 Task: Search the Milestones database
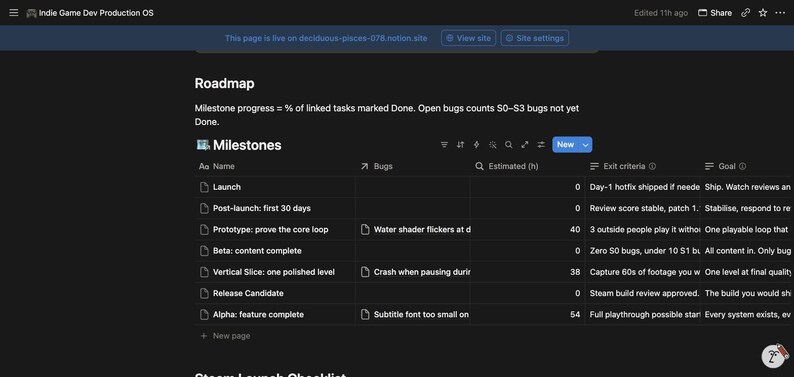tap(509, 145)
